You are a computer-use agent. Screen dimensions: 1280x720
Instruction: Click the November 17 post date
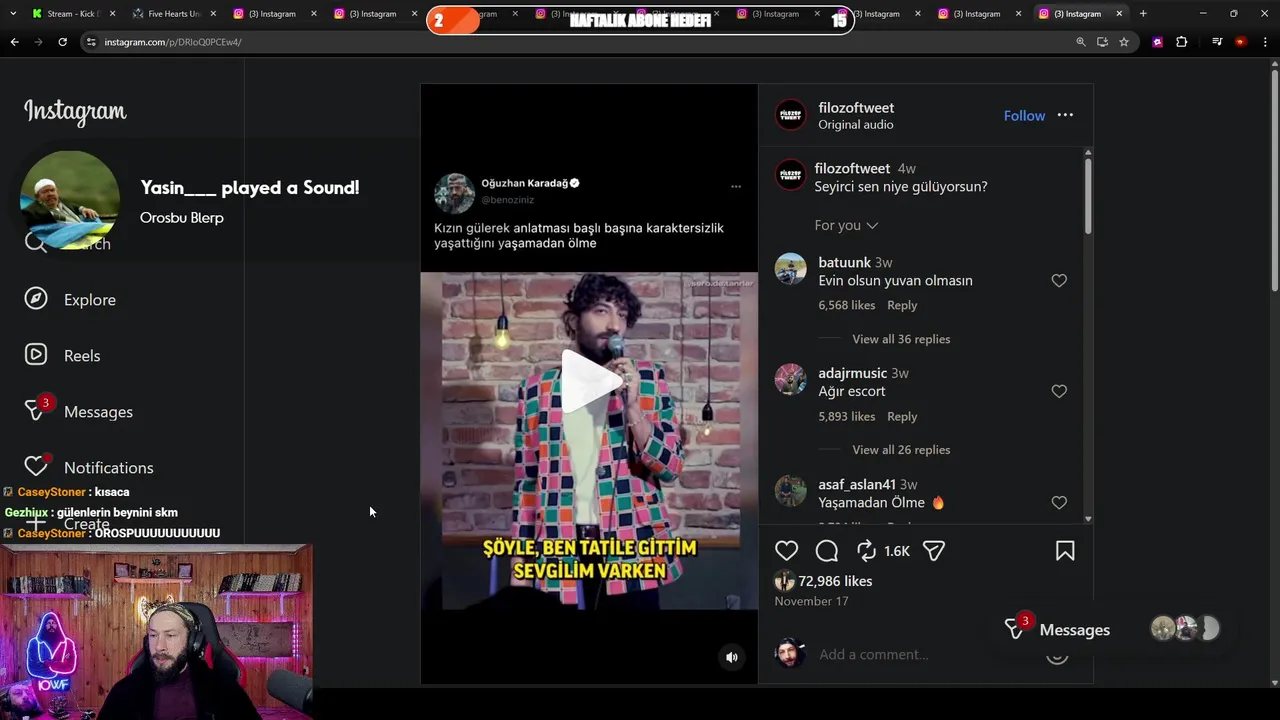pos(811,601)
